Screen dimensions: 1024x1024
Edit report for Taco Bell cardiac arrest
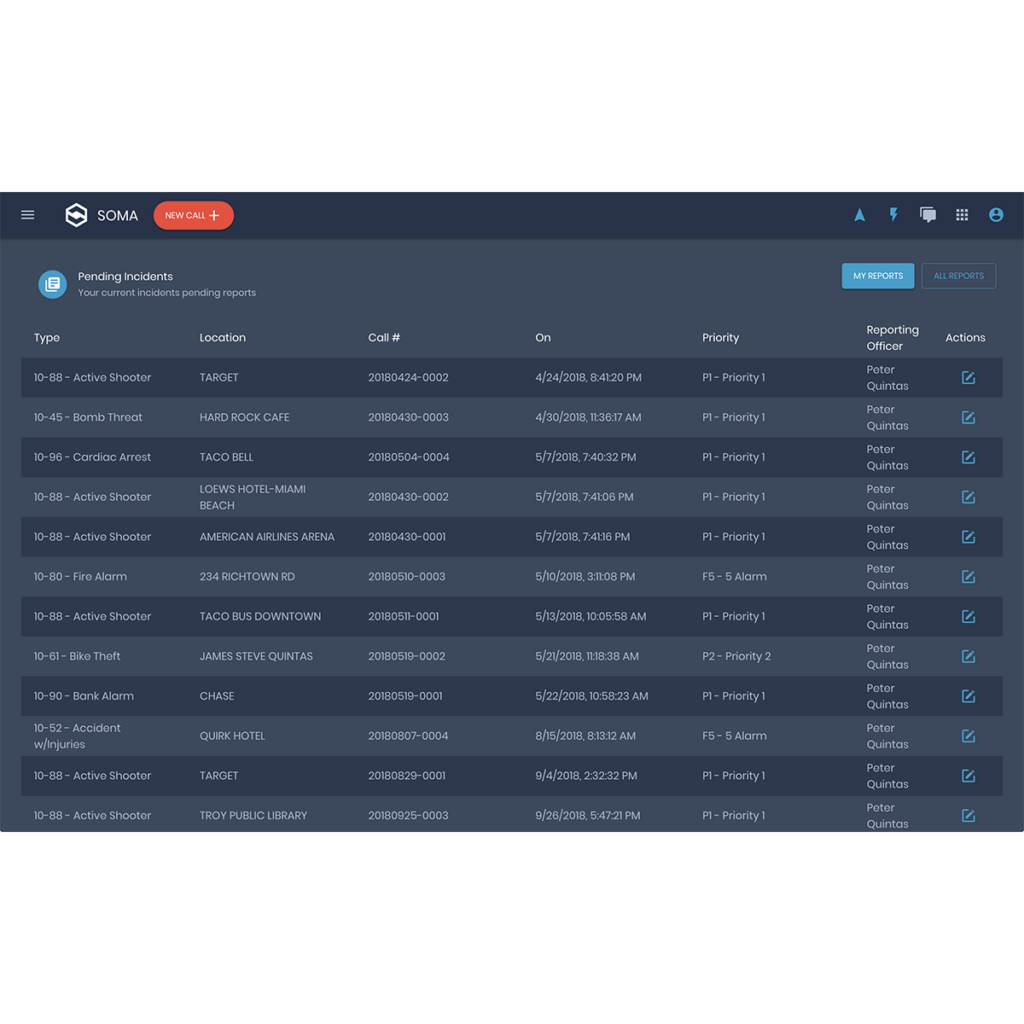pos(968,457)
